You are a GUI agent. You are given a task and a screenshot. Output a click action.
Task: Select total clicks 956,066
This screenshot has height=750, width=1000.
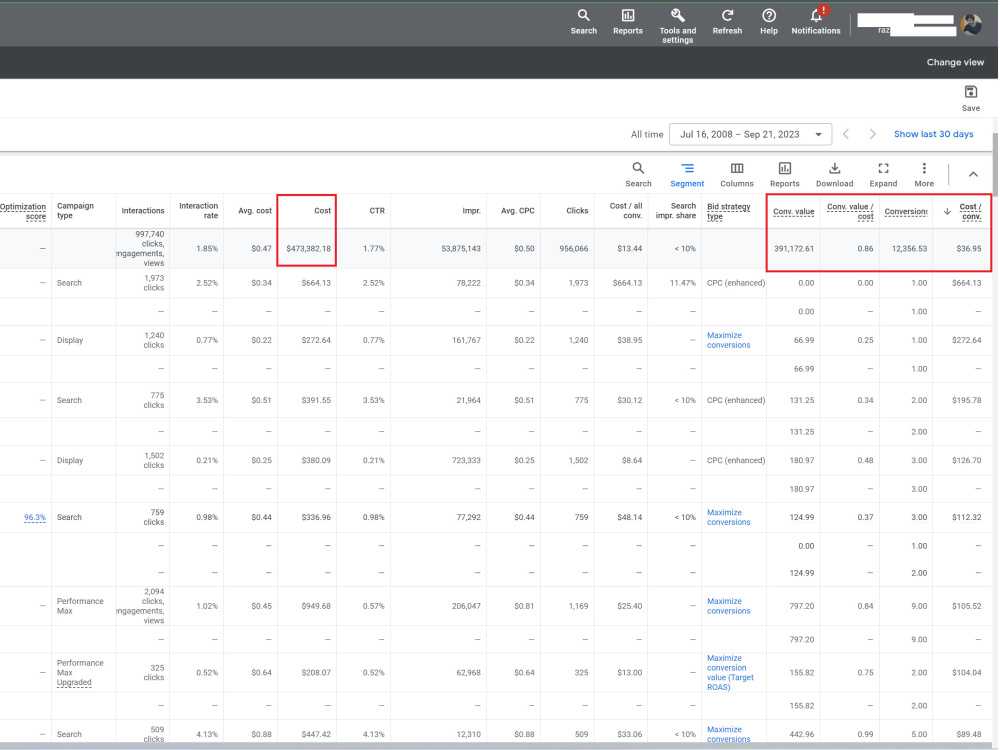573,248
